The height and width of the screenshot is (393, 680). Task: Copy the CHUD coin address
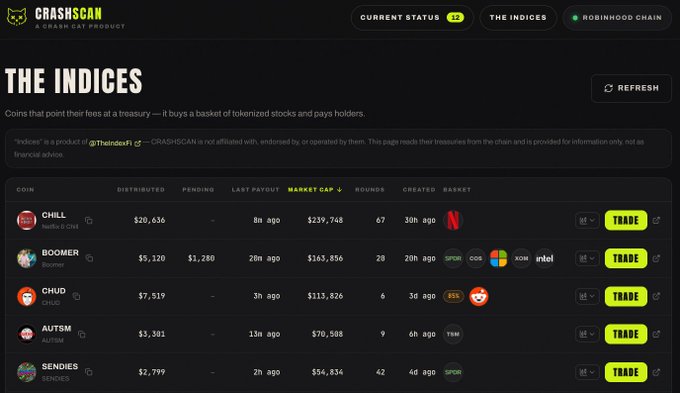[x=76, y=296]
